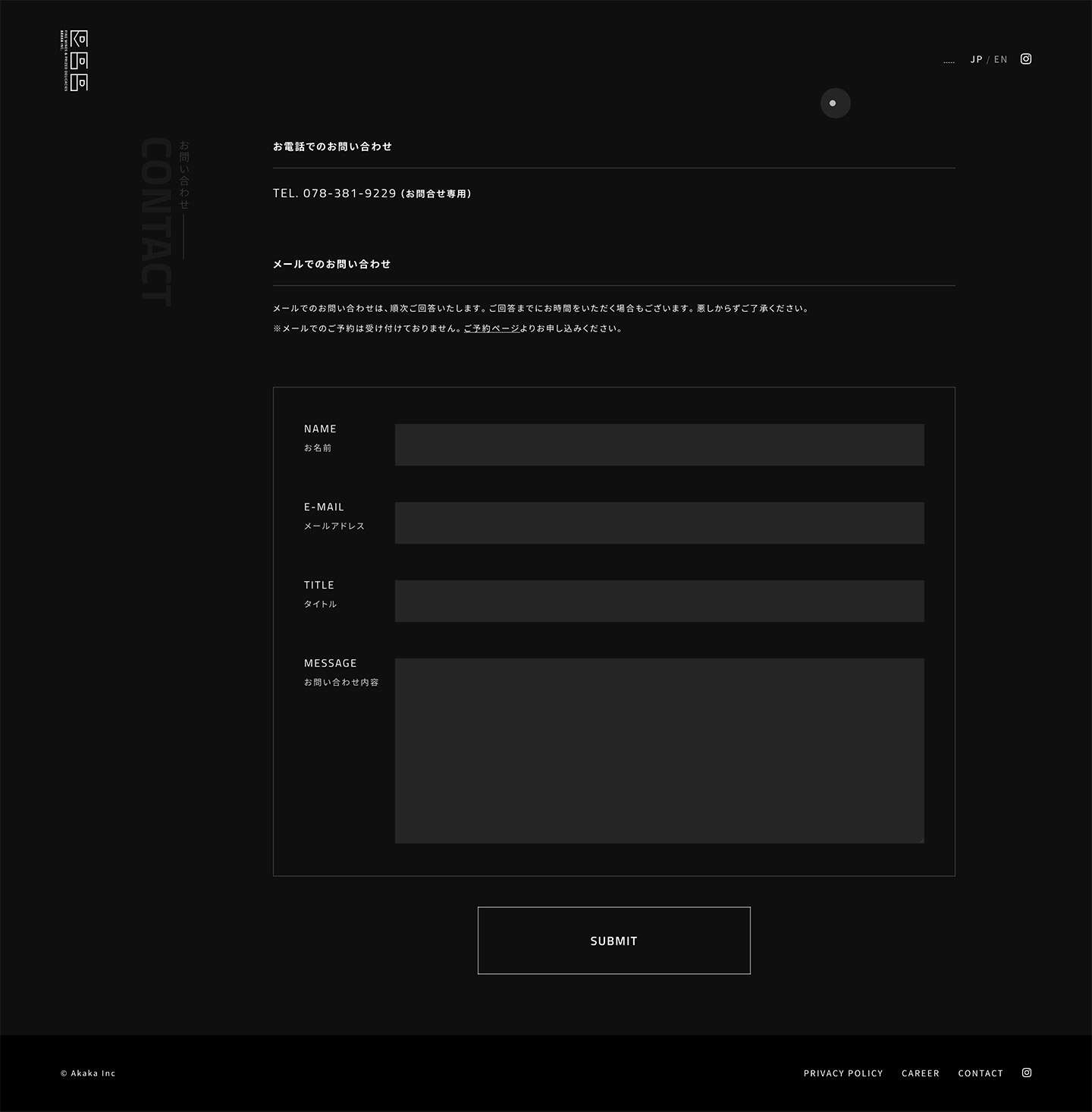This screenshot has height=1112, width=1092.
Task: Click the Akaka Inc copyright text
Action: pyautogui.click(x=88, y=1073)
